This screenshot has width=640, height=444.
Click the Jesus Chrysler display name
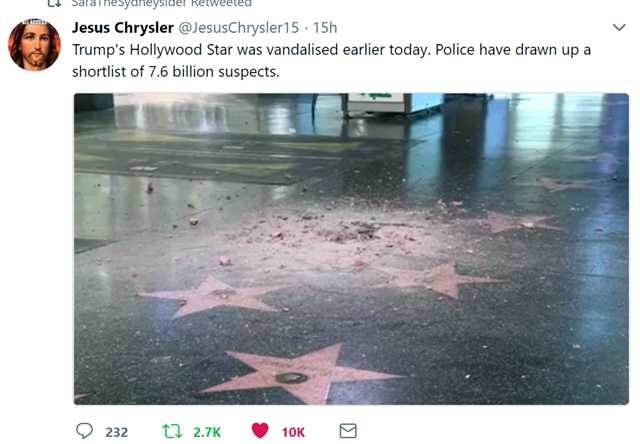click(x=123, y=28)
